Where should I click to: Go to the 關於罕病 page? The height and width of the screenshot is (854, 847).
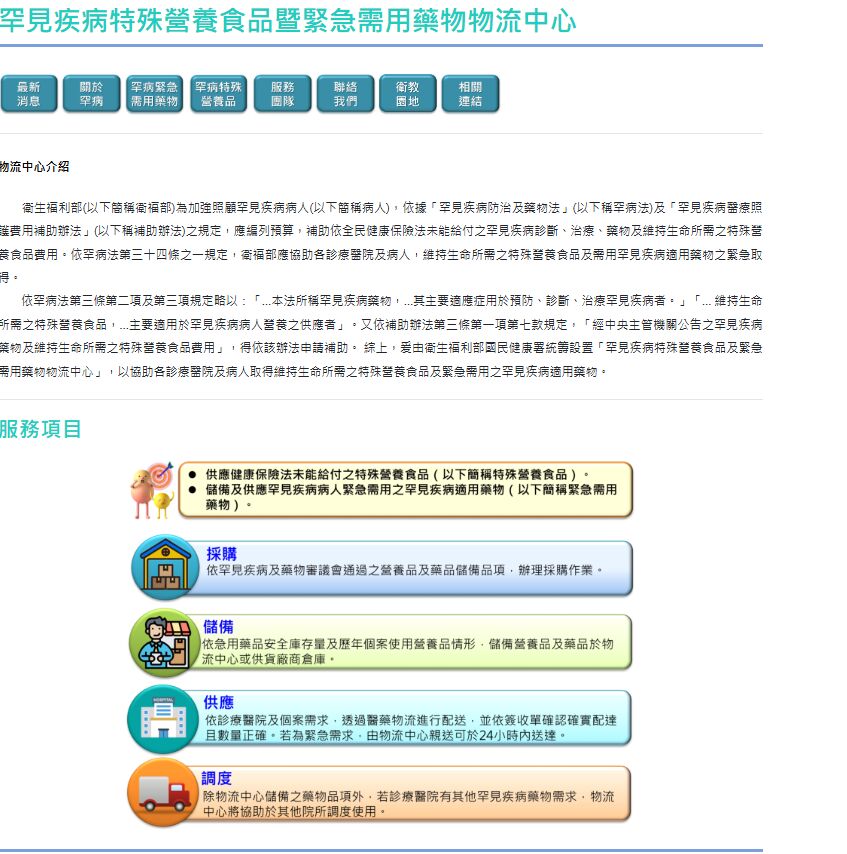[91, 94]
